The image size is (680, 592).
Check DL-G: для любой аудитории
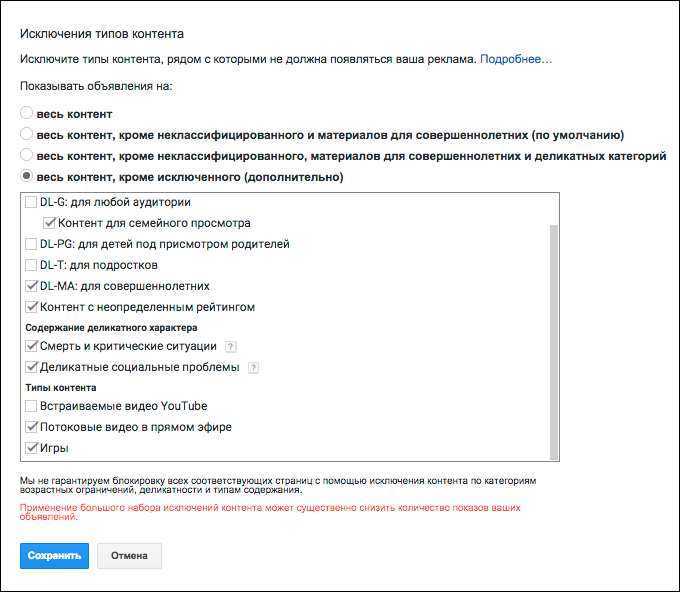point(31,202)
